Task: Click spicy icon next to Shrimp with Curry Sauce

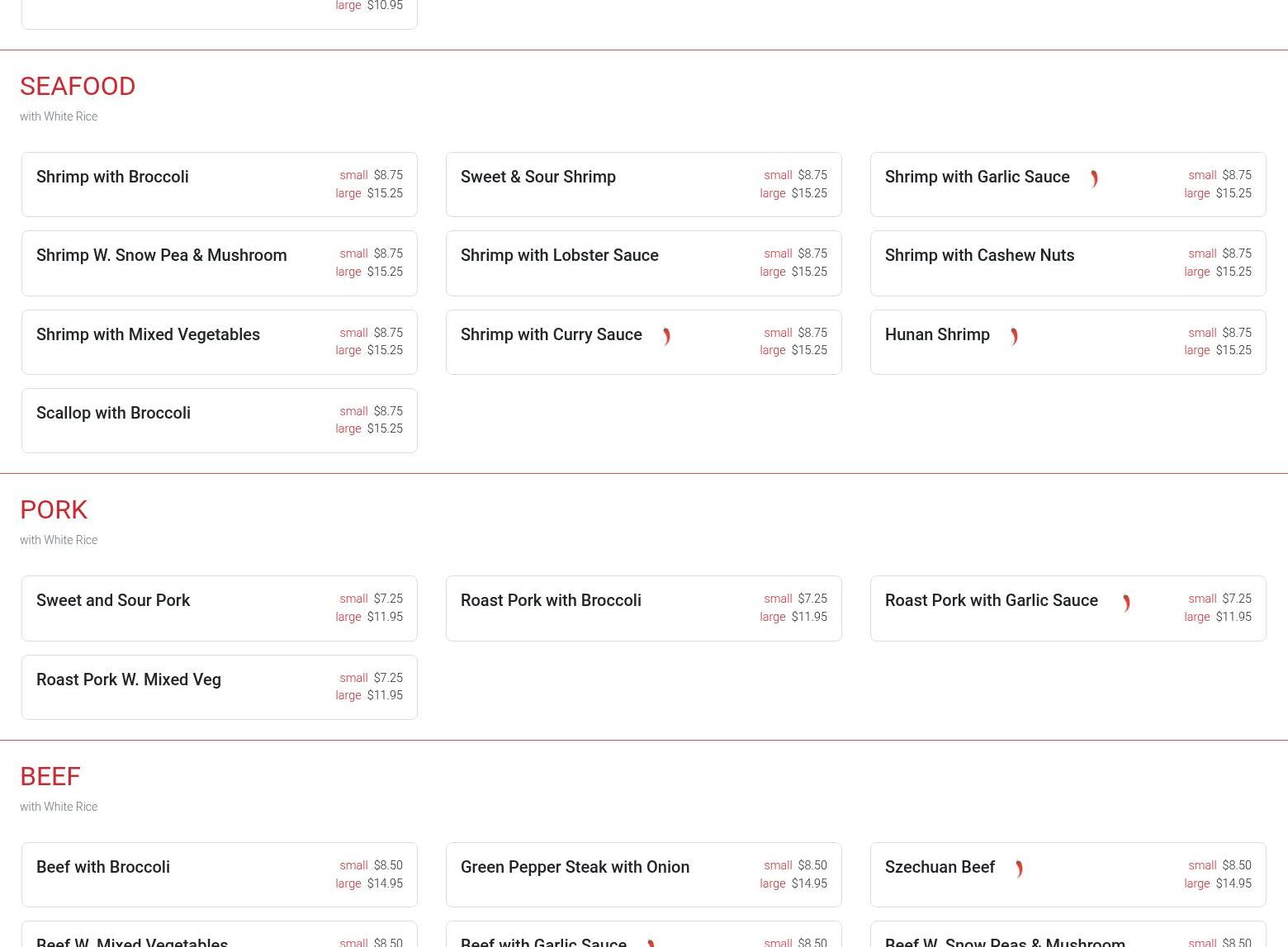Action: (666, 337)
